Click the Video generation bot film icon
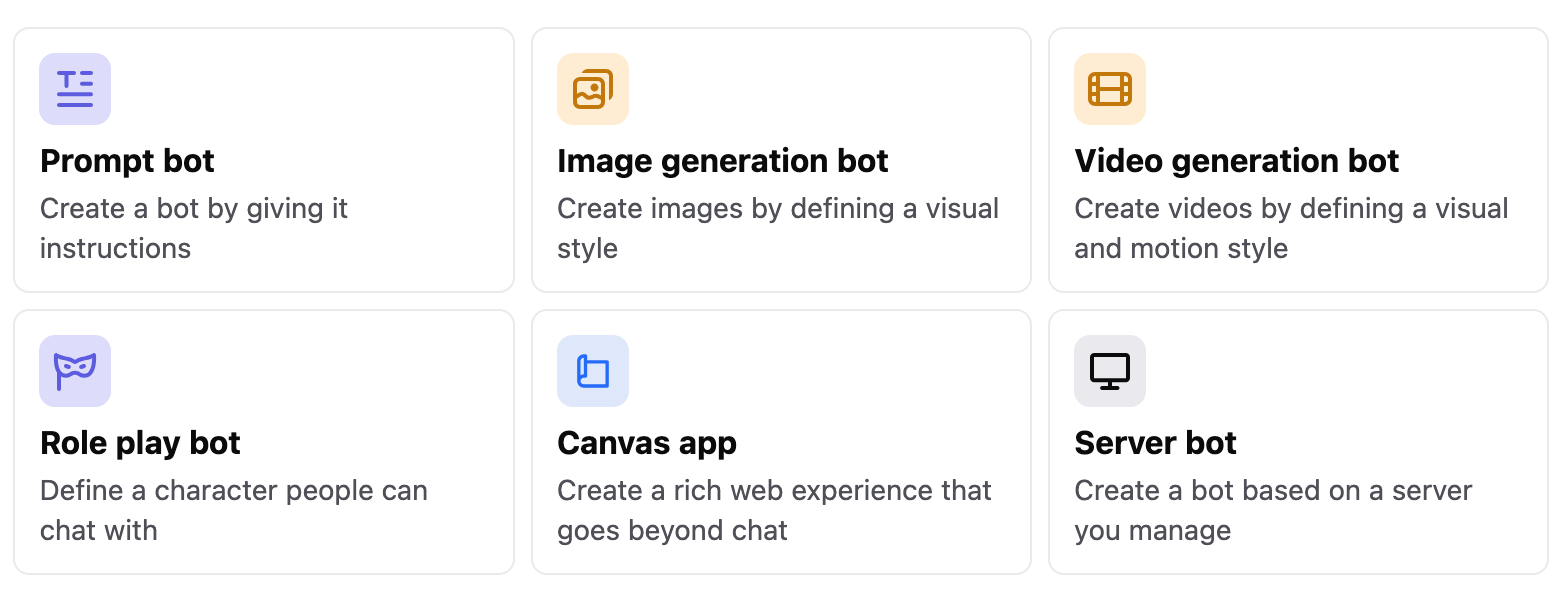1568x590 pixels. 1109,89
